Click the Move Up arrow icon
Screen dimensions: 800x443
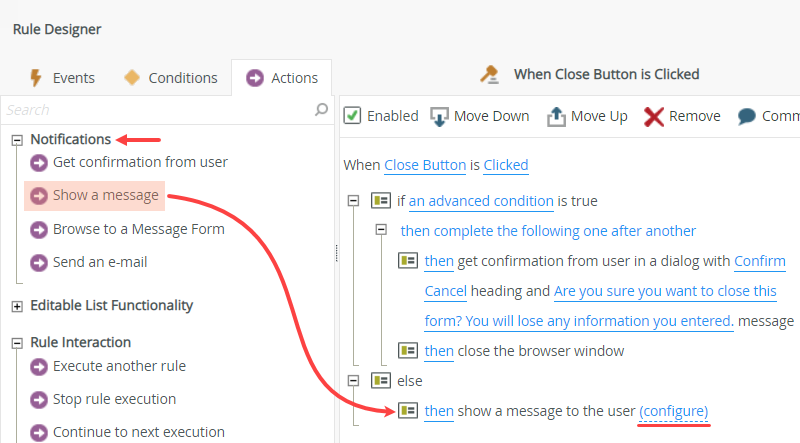click(x=556, y=116)
